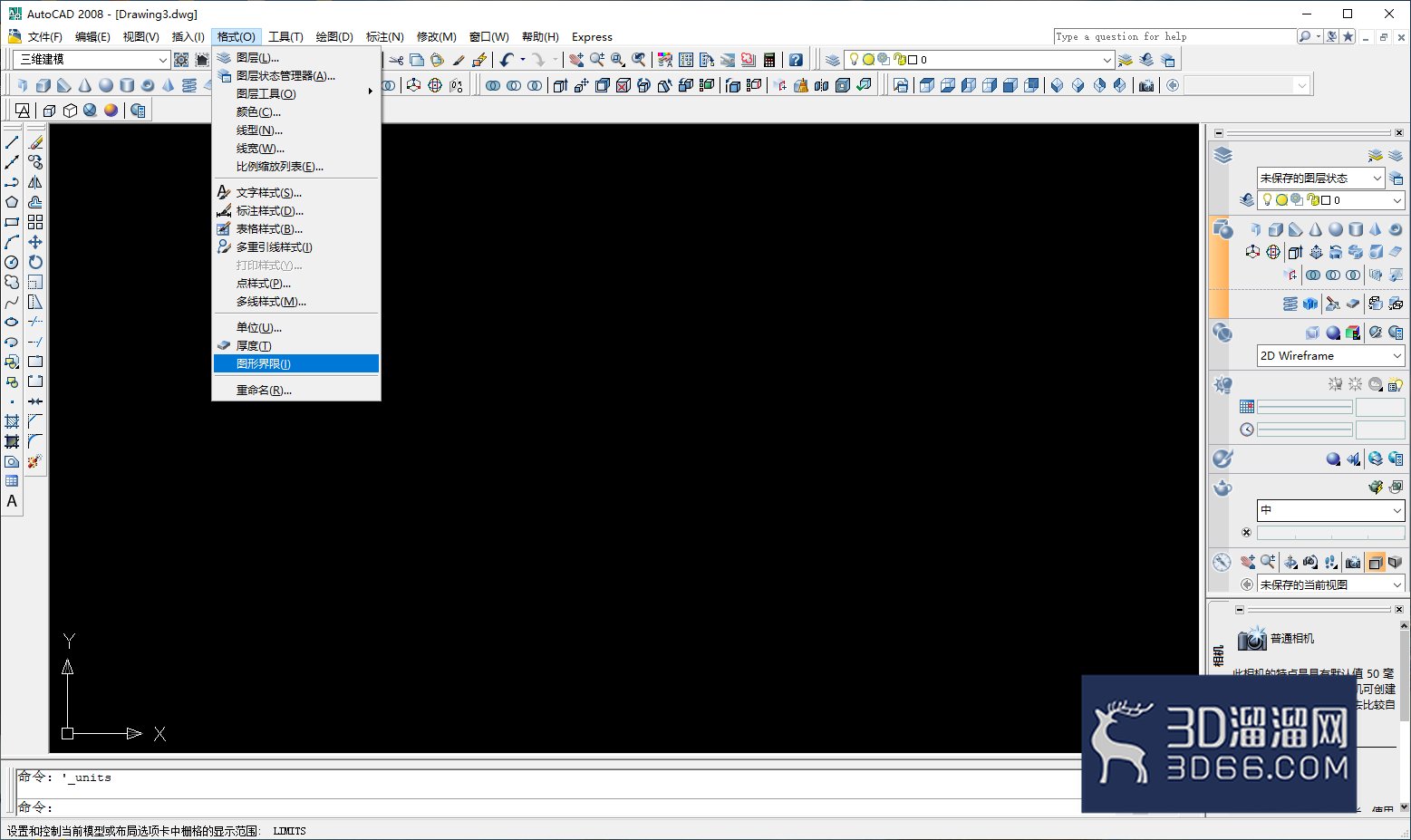Select the Polygon draw tool
Screen dimensions: 1411x840
tap(12, 202)
